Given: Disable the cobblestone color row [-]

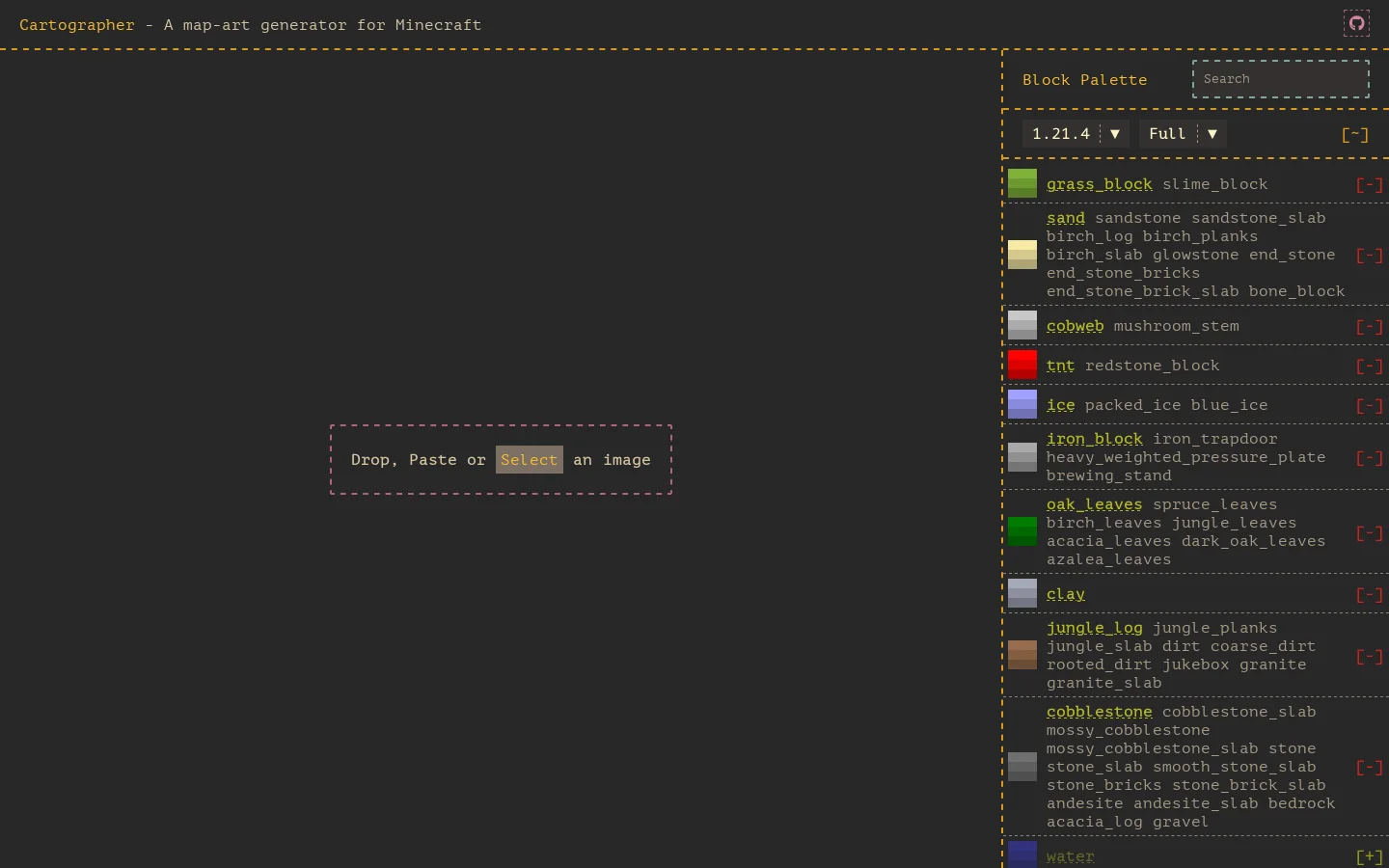Looking at the screenshot, I should 1370,768.
